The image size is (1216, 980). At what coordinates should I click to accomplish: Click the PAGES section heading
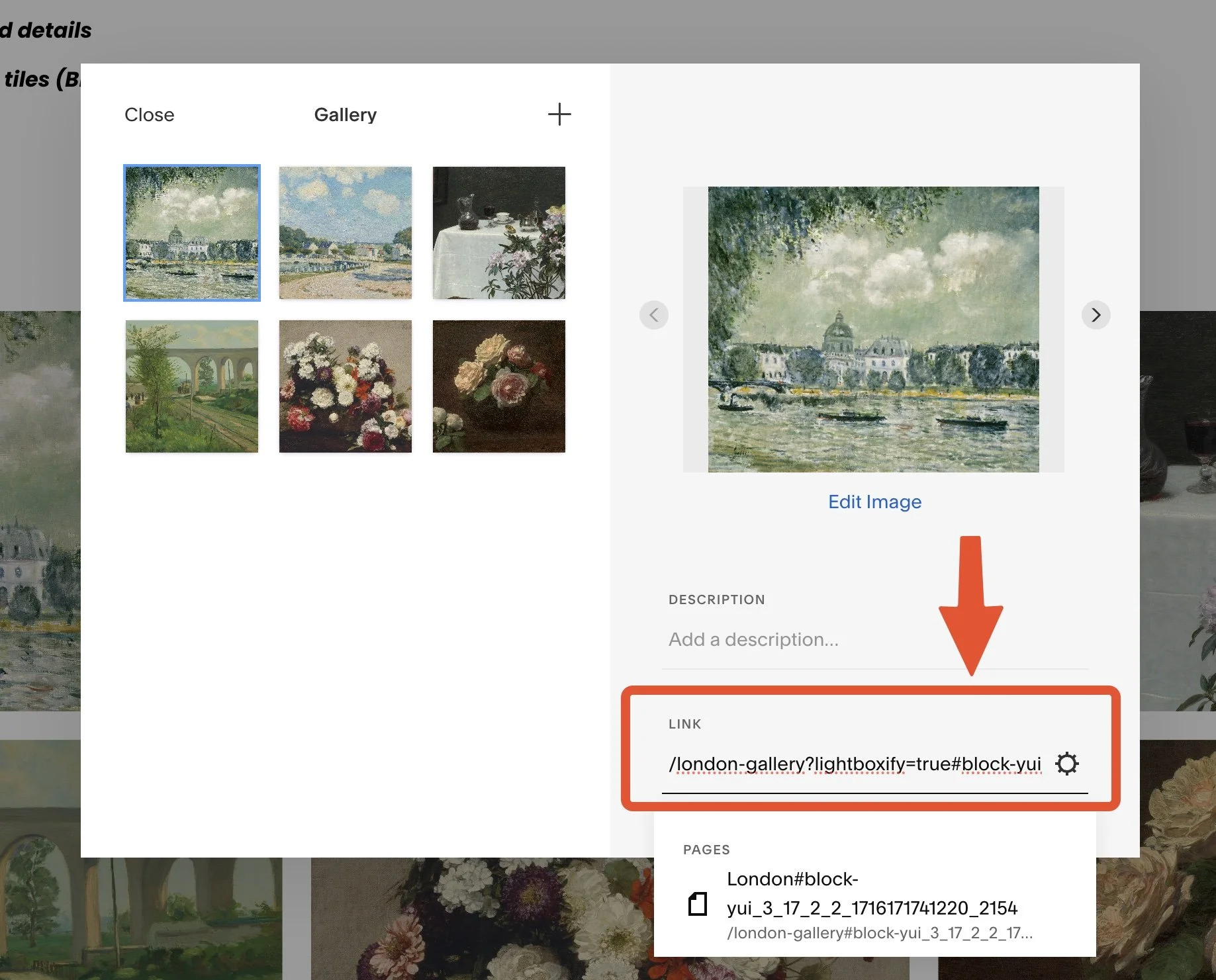(706, 849)
